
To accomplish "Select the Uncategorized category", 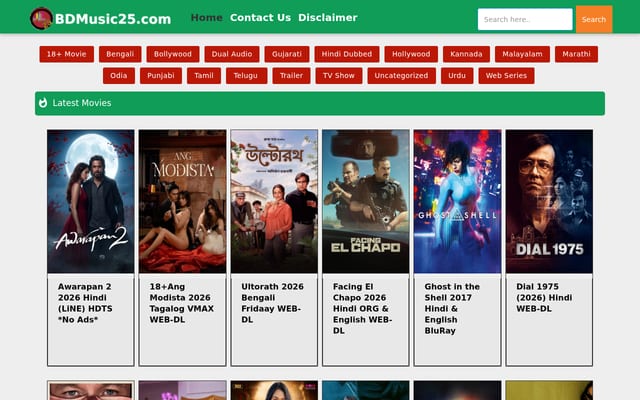I will coord(401,76).
